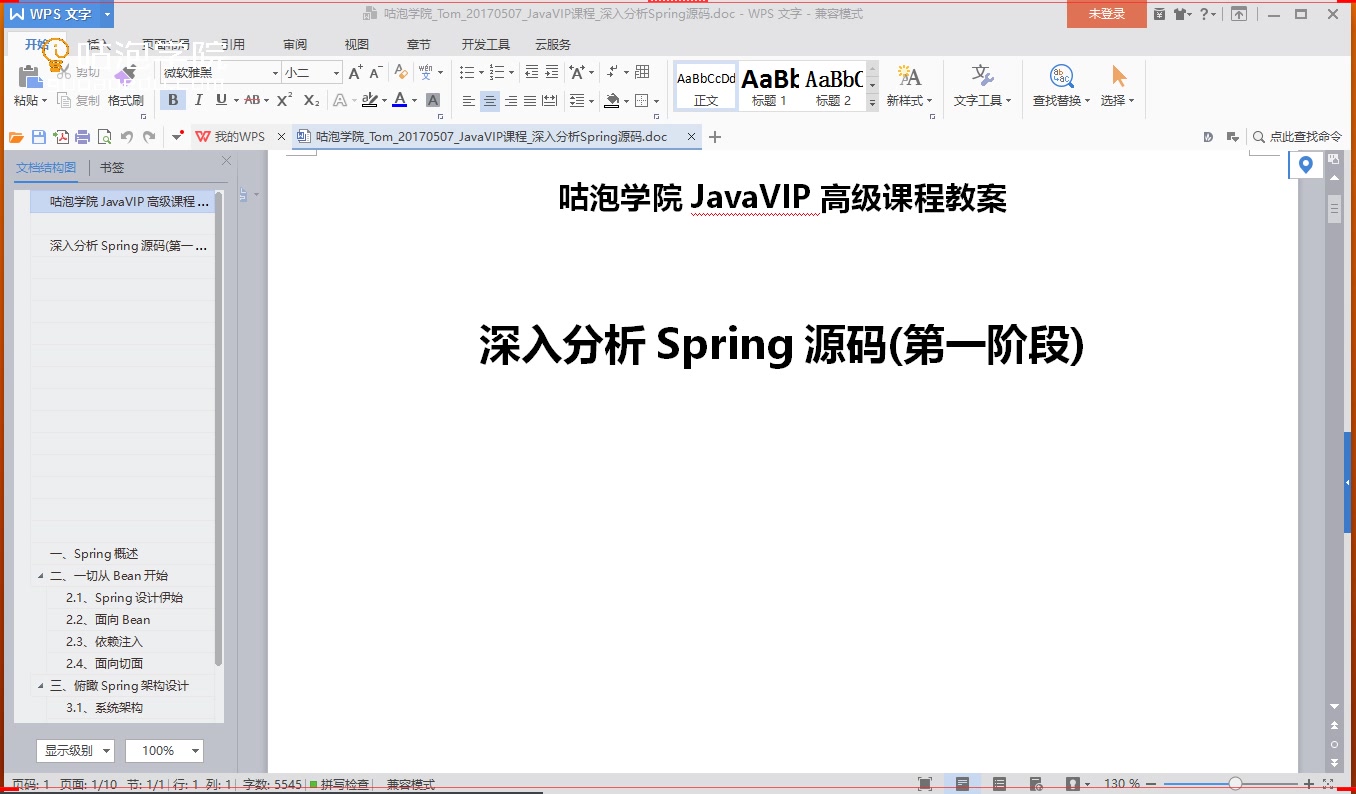1356x794 pixels.
Task: Decrease paragraph indent
Action: click(x=531, y=72)
